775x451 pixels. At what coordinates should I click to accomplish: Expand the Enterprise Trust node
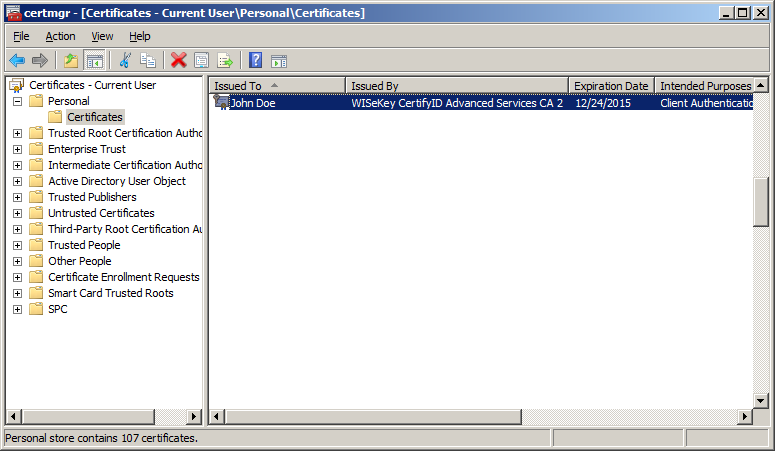(x=17, y=149)
